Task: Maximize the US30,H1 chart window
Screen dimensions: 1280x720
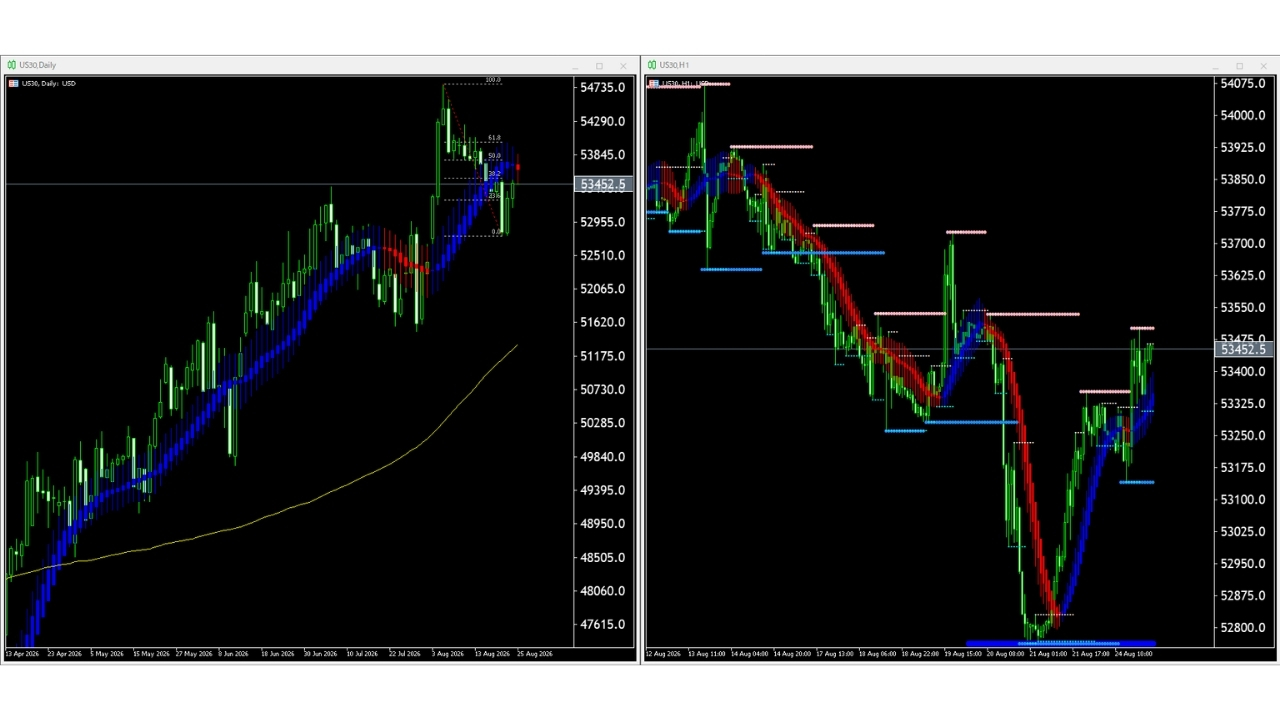Action: coord(1239,66)
